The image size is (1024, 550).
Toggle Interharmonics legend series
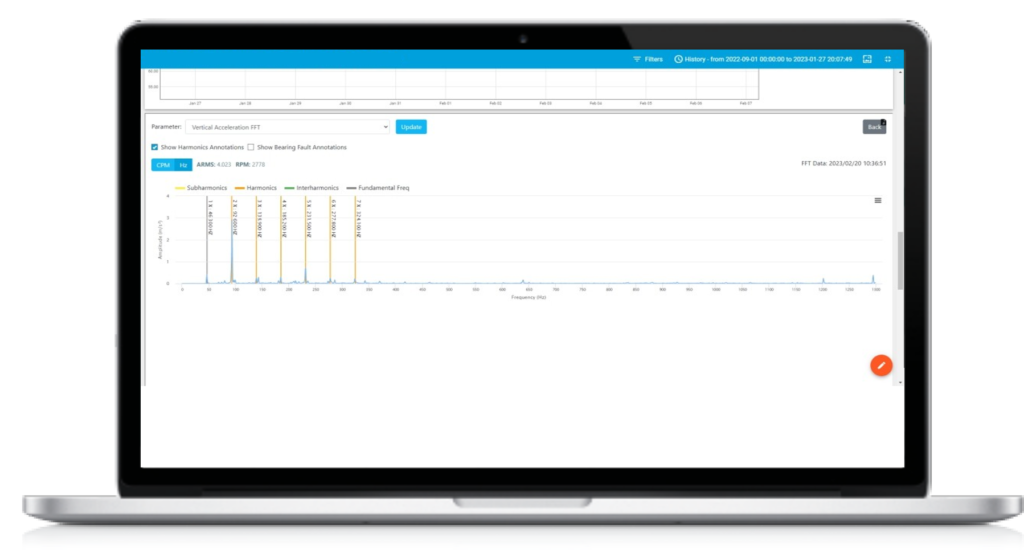(x=312, y=188)
